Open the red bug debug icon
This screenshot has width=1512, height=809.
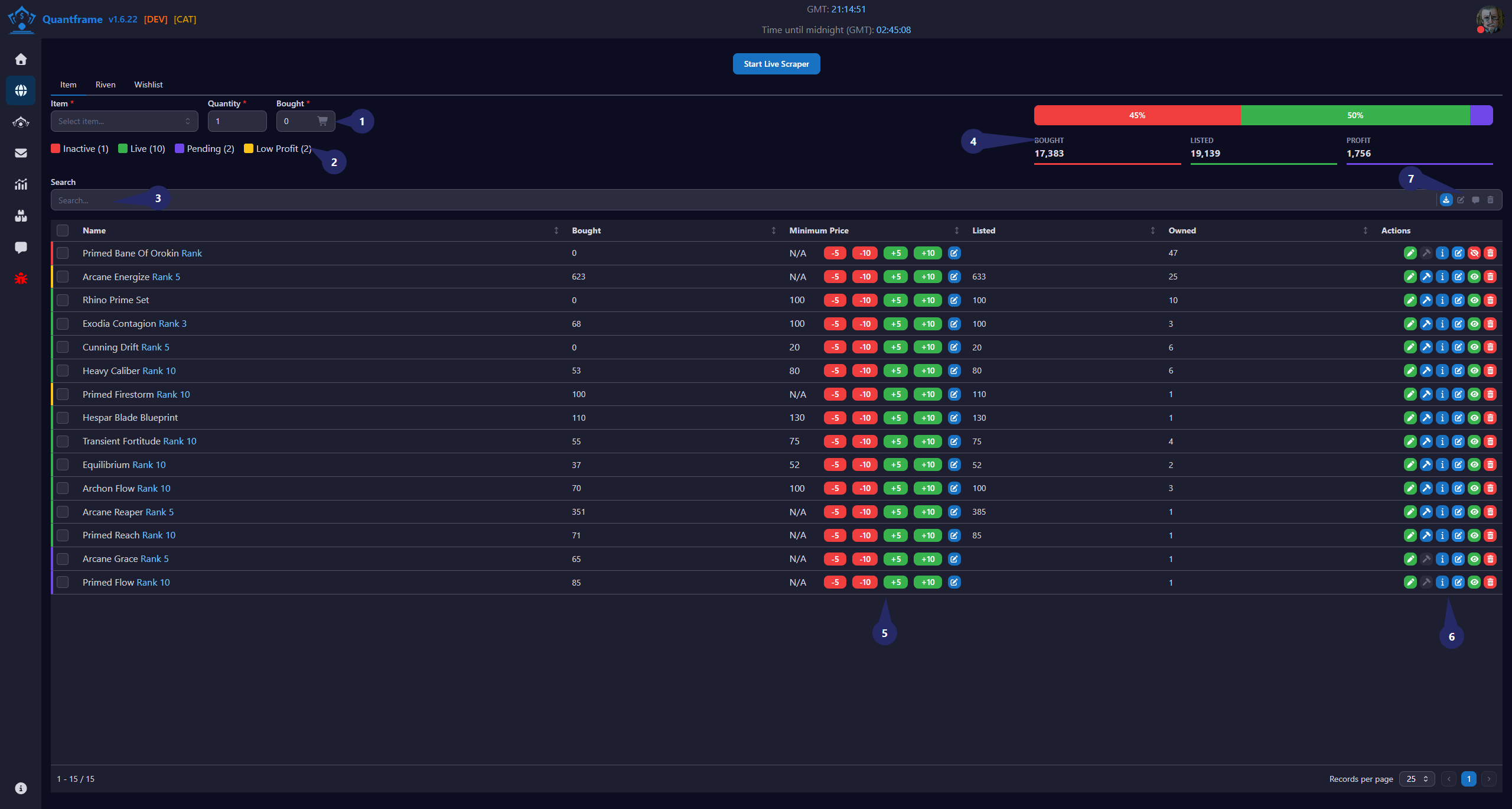pos(21,278)
